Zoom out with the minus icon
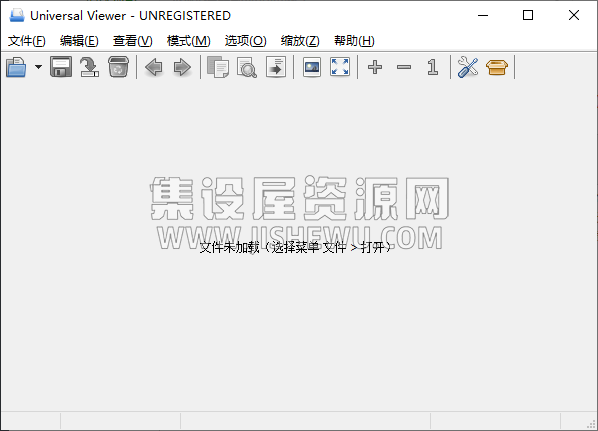 (x=404, y=67)
